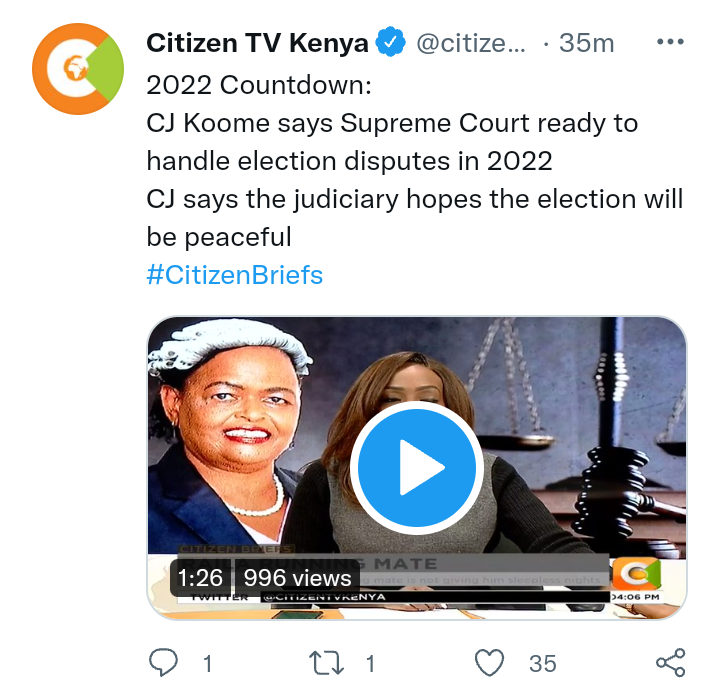Retweet using the arrows icon
The height and width of the screenshot is (695, 720).
click(x=326, y=663)
